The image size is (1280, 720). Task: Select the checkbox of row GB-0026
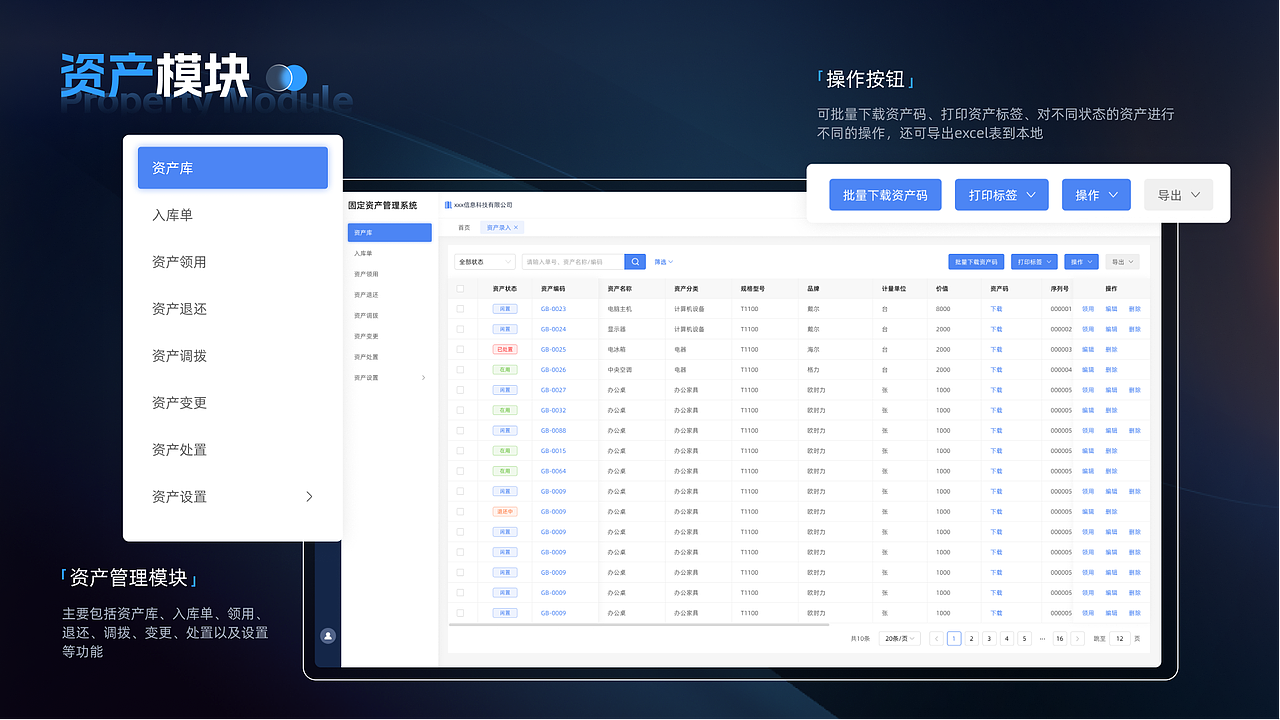(x=460, y=370)
